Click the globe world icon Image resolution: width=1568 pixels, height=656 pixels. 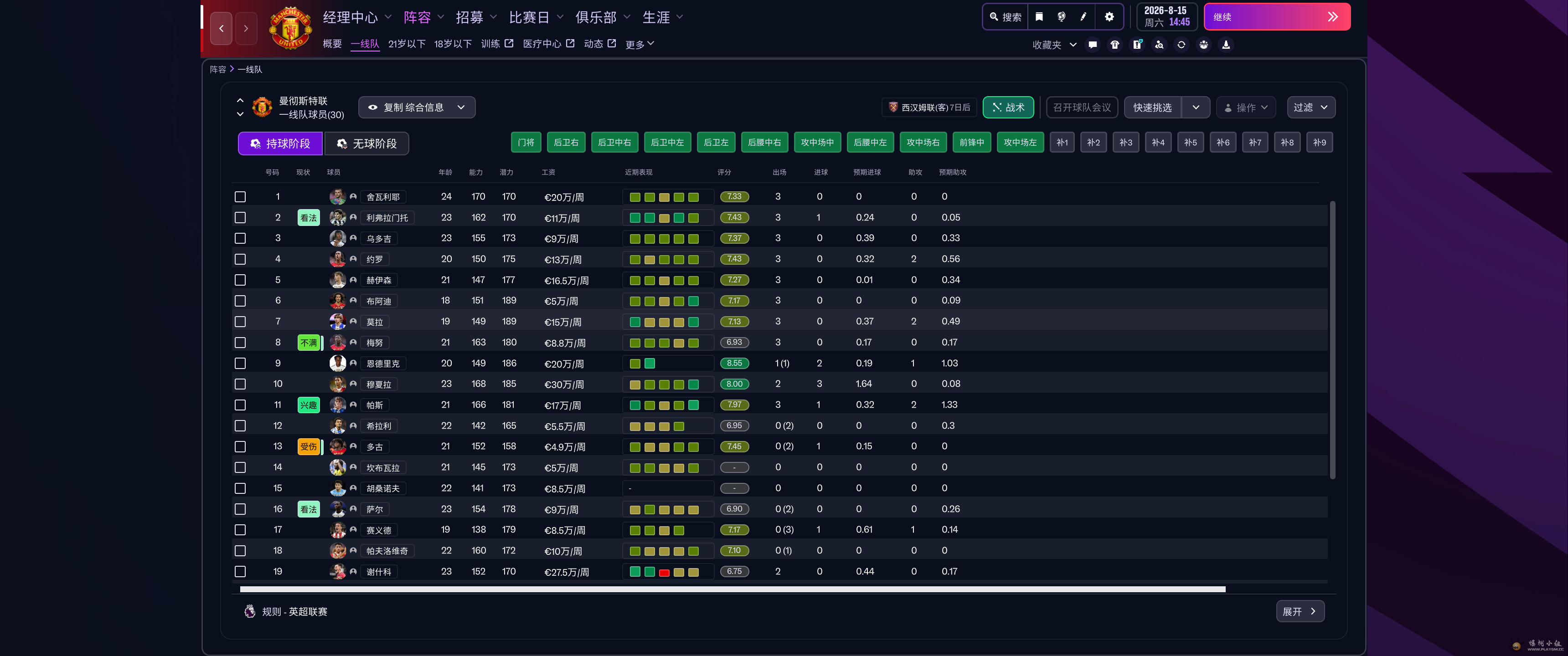(x=1061, y=17)
